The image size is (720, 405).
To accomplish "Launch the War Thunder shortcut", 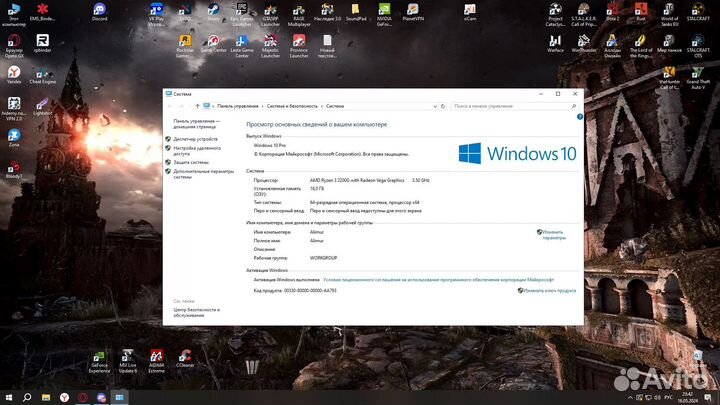I will (x=584, y=44).
